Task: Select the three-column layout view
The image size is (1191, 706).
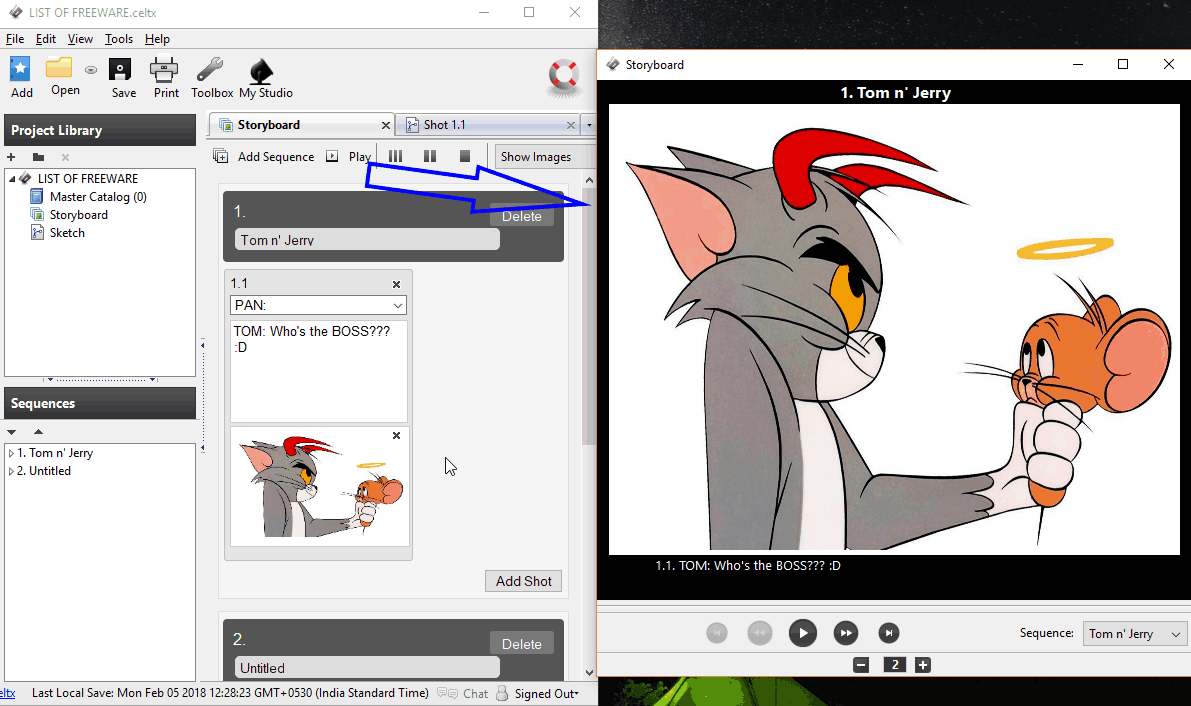Action: tap(396, 156)
